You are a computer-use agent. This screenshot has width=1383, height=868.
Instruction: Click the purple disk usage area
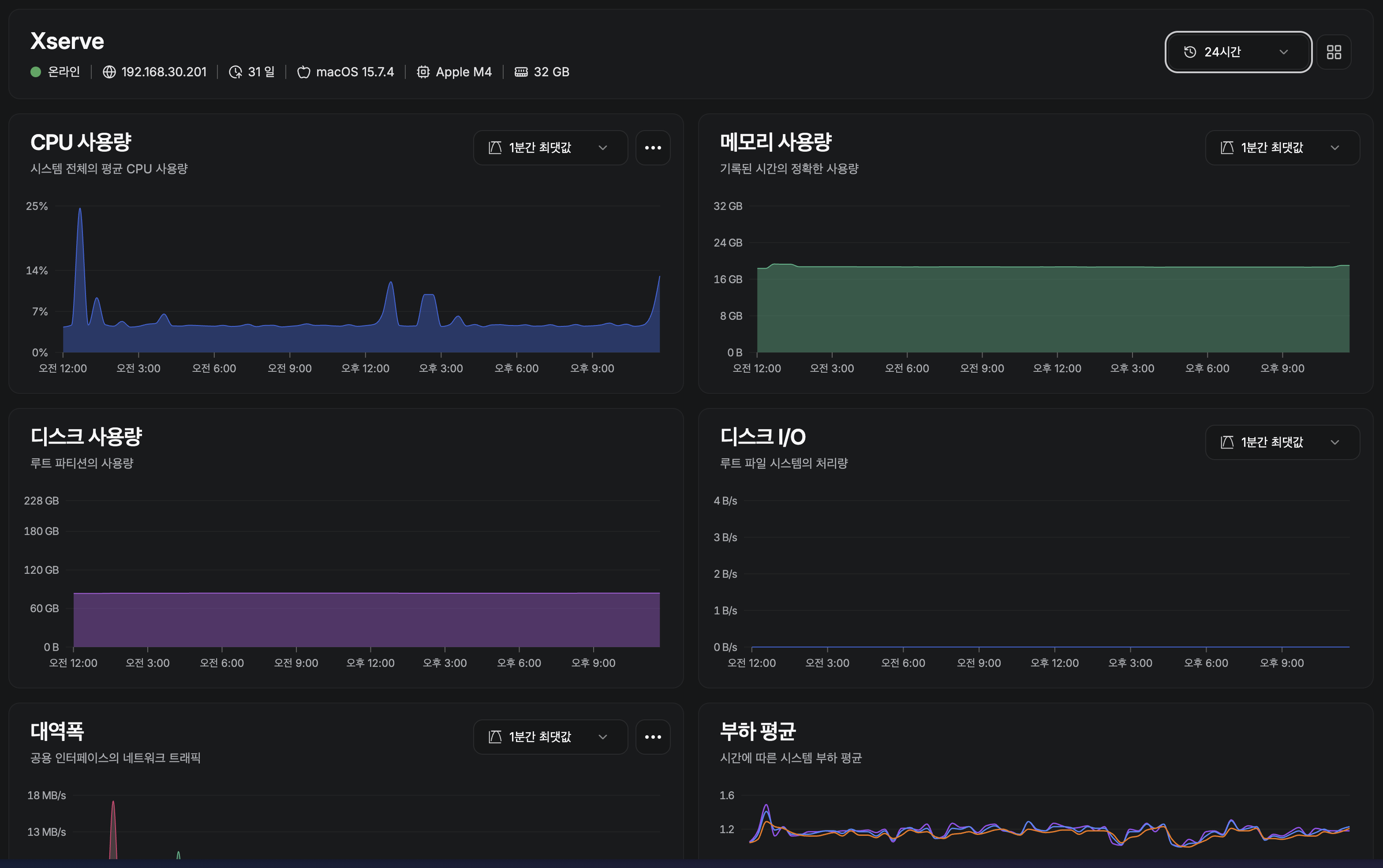[367, 620]
